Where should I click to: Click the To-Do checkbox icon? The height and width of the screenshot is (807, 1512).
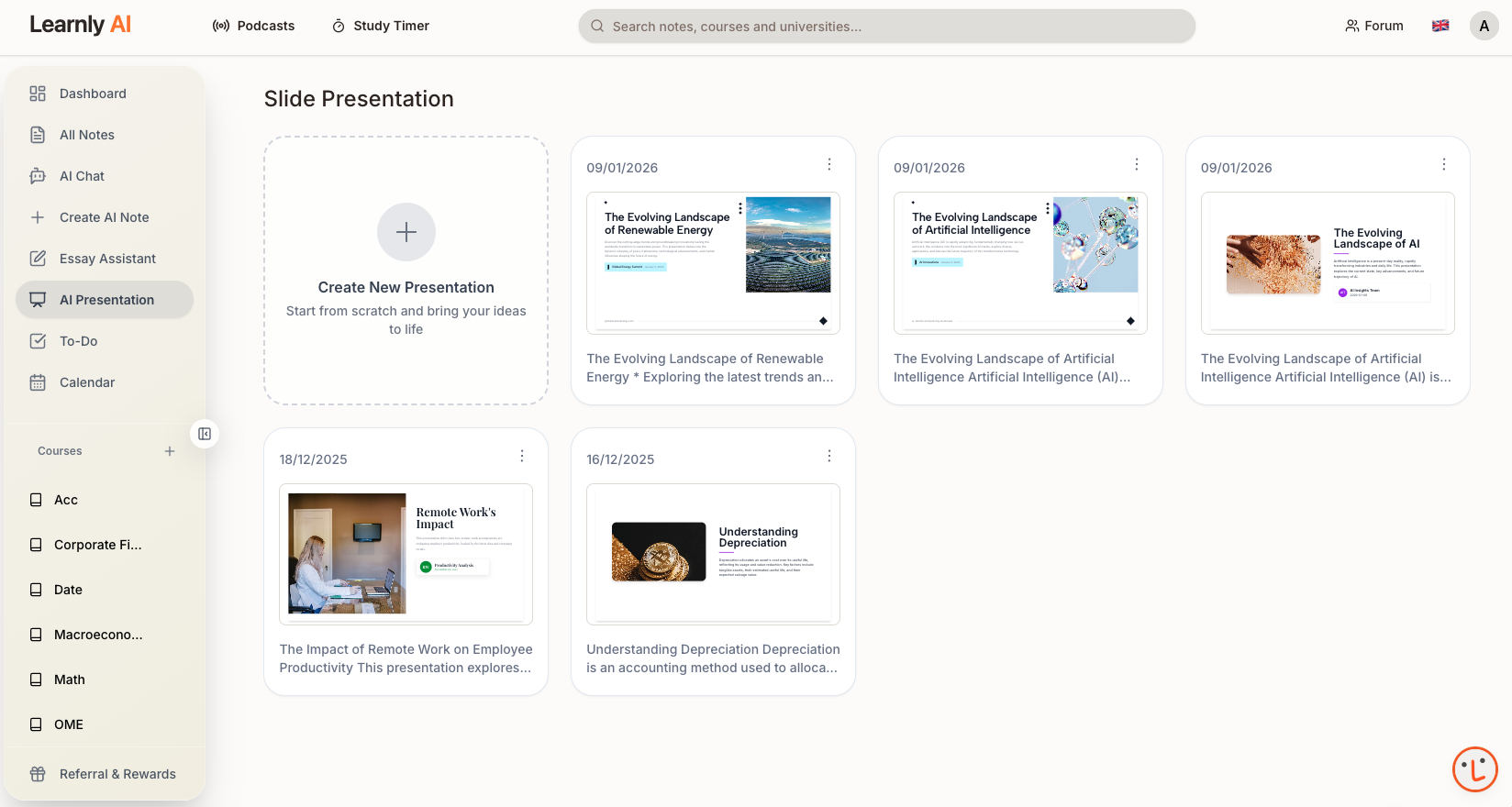[38, 341]
